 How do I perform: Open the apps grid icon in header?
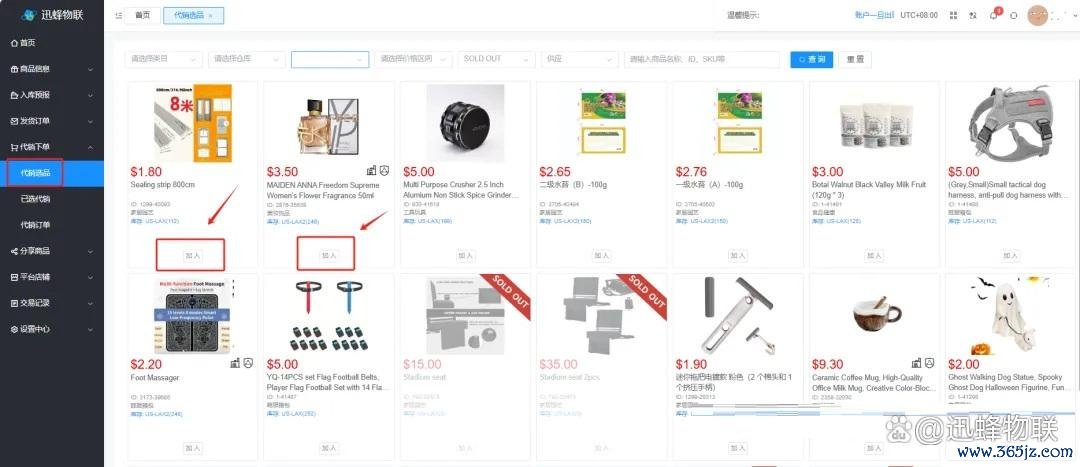pos(953,15)
